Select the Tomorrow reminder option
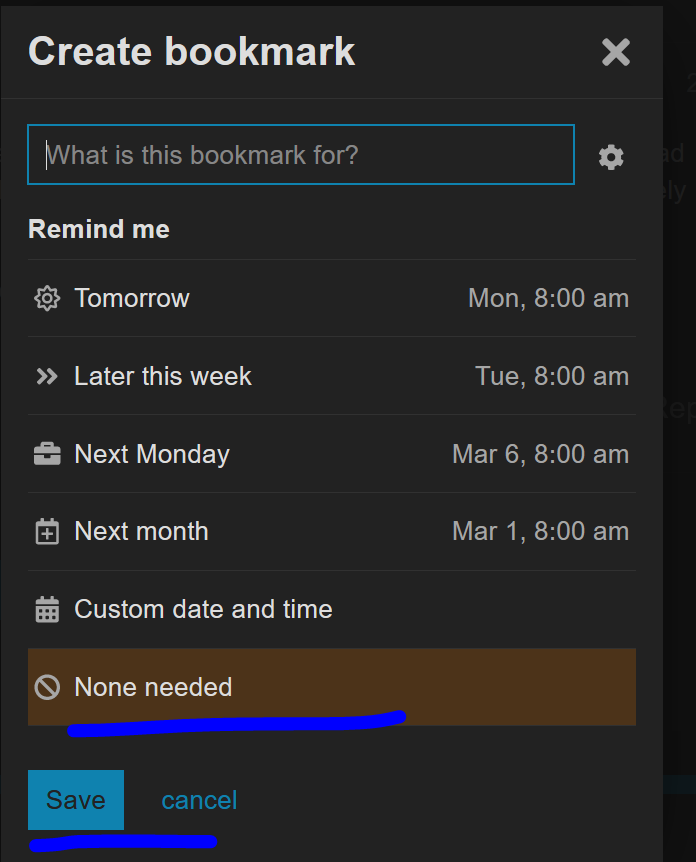Image resolution: width=696 pixels, height=862 pixels. pyautogui.click(x=132, y=298)
